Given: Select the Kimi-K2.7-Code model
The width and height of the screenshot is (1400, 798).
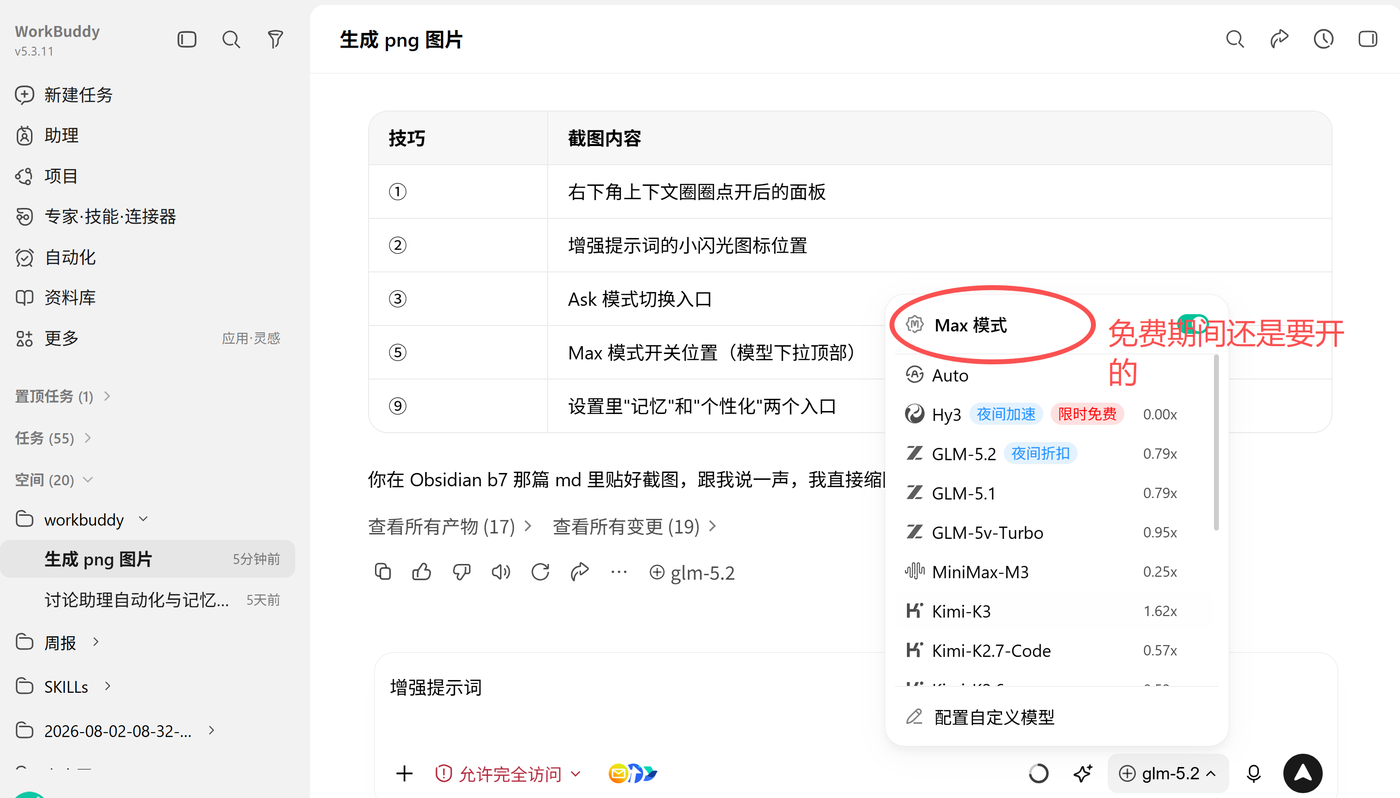Looking at the screenshot, I should (x=1049, y=650).
